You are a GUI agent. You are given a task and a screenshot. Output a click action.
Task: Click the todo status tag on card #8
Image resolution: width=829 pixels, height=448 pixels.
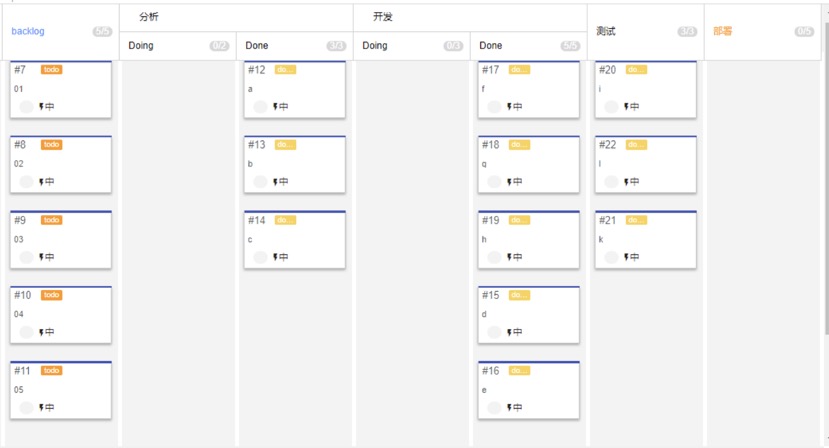[51, 144]
